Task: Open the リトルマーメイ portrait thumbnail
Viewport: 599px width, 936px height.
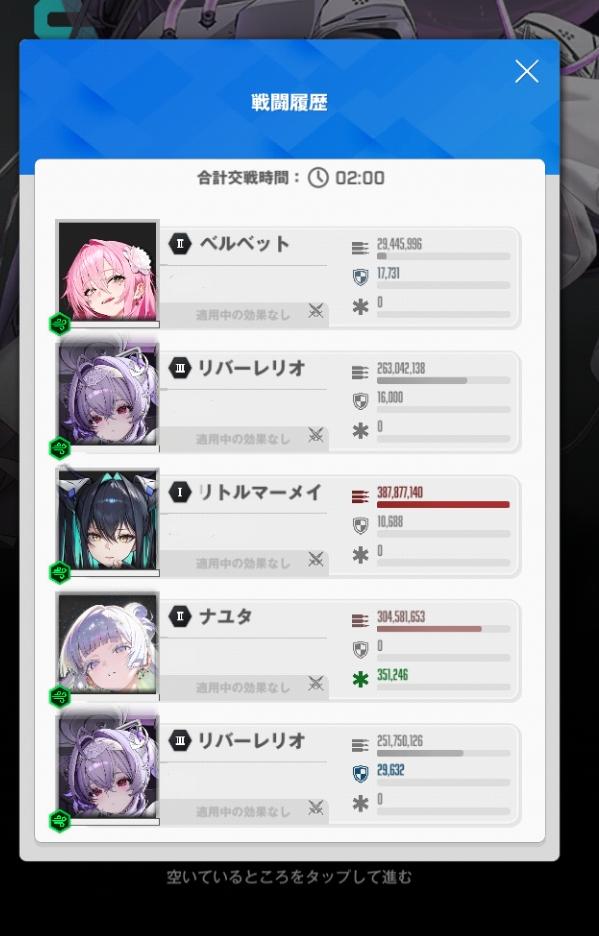Action: click(108, 521)
